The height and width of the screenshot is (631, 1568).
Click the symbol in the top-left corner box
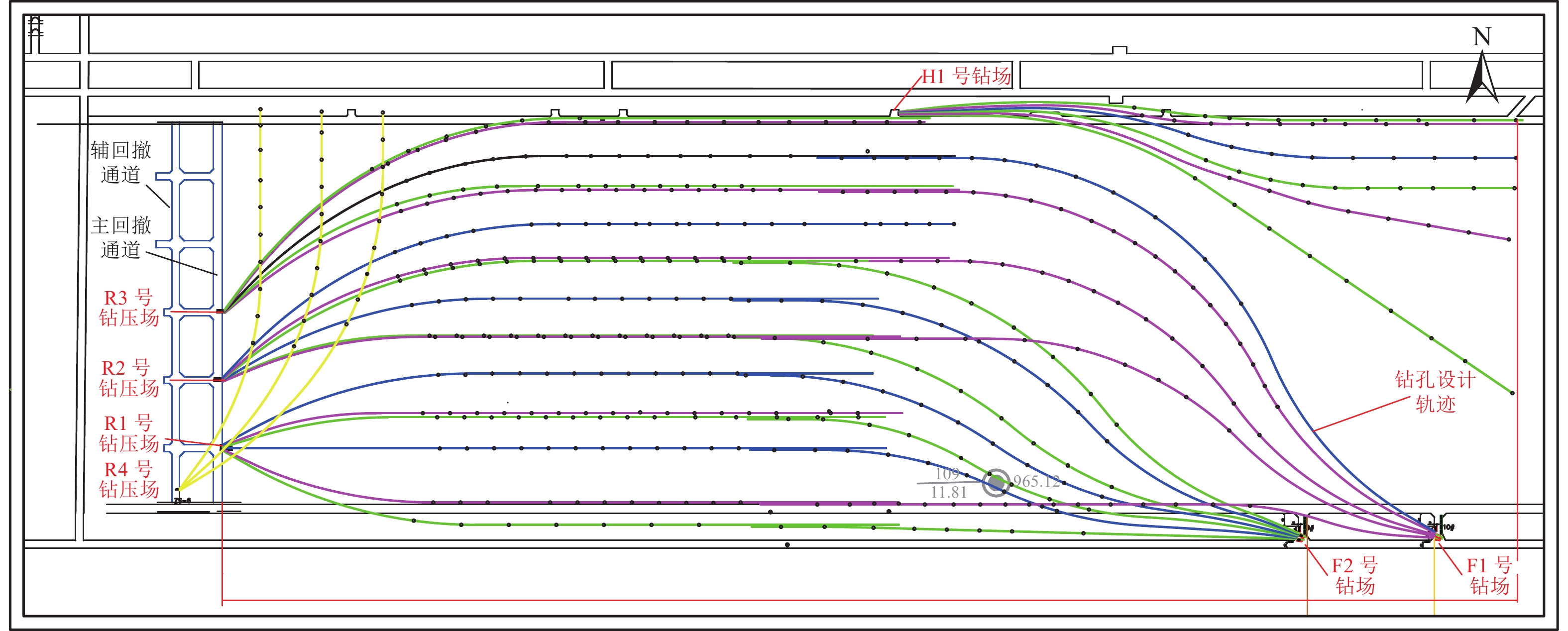click(36, 27)
